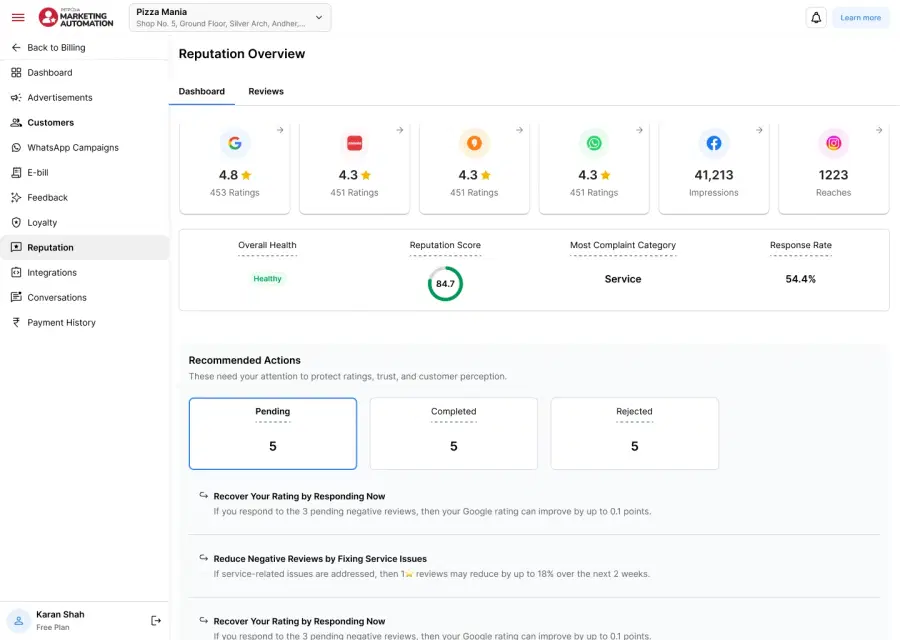Open the arrow on Facebook Impressions card
900x640 pixels.
(759, 130)
